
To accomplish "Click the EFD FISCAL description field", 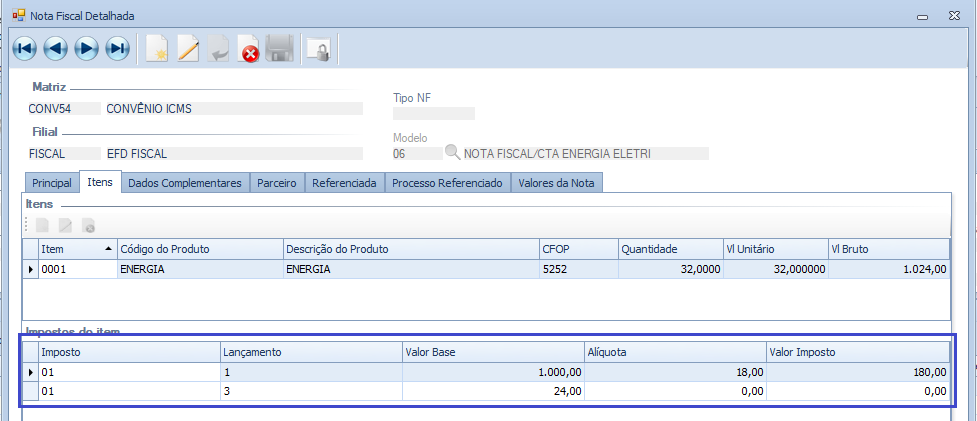I will tap(234, 153).
